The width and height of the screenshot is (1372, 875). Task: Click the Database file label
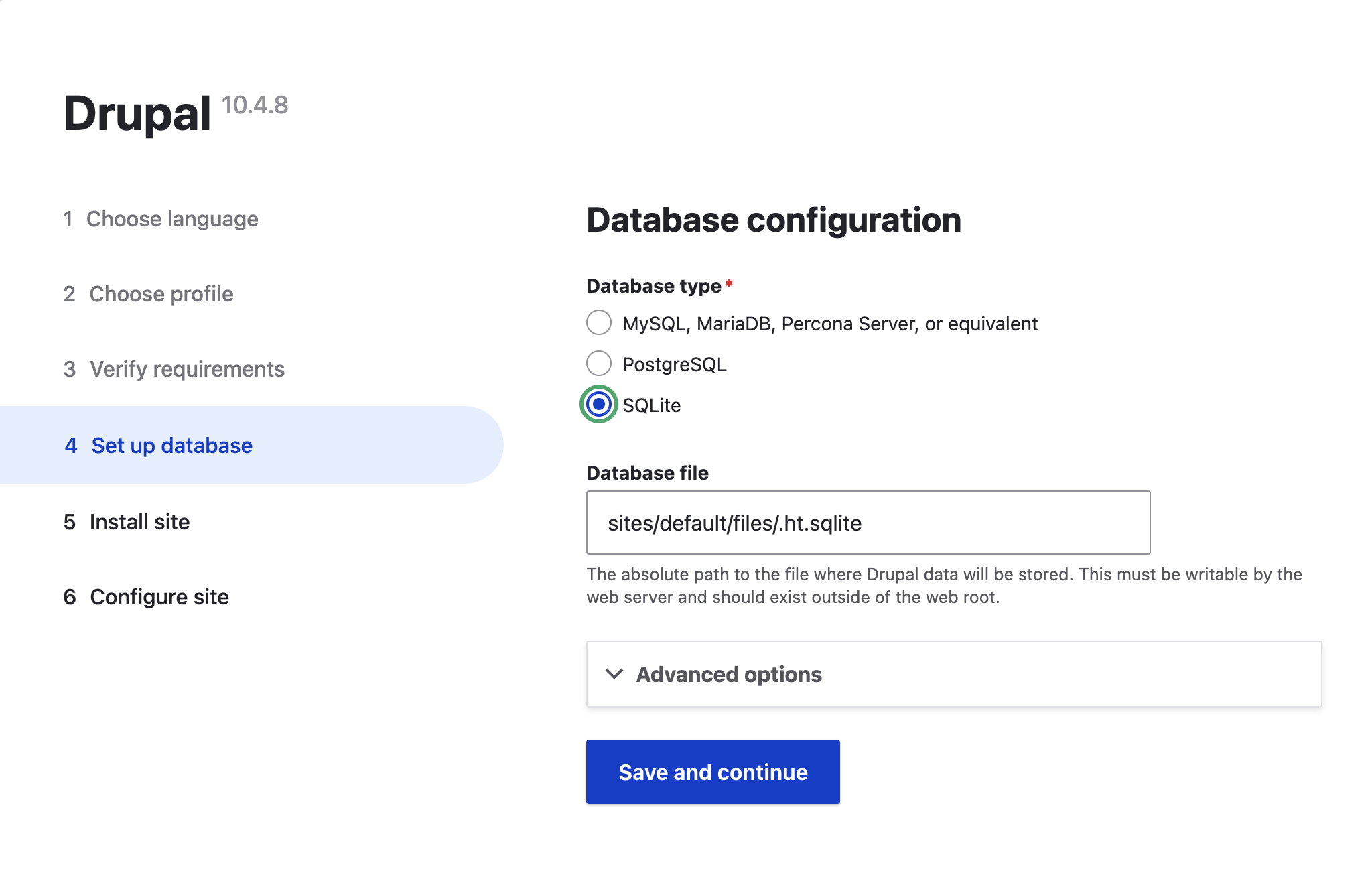pyautogui.click(x=647, y=473)
